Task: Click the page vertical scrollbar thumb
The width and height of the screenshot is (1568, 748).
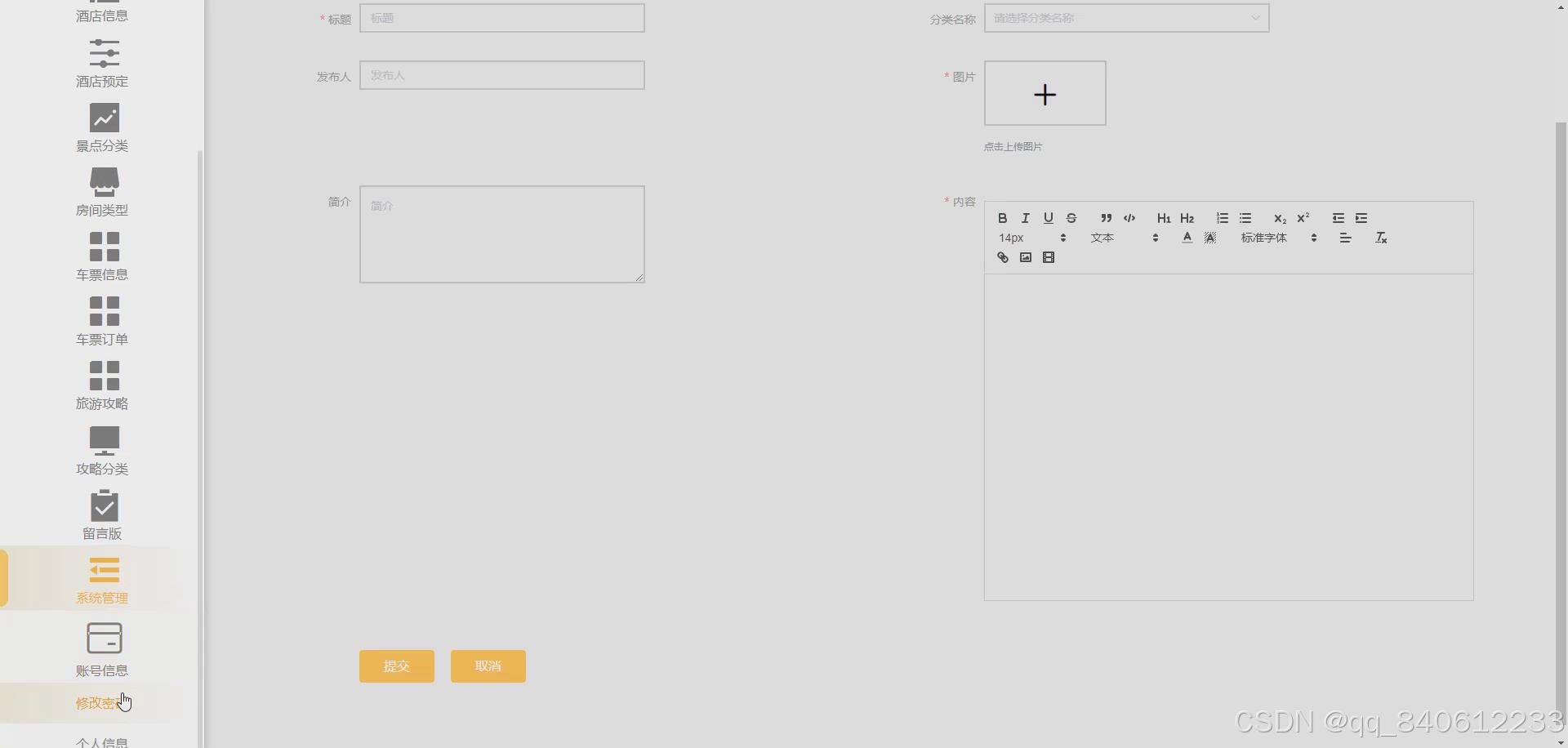Action: pyautogui.click(x=1561, y=425)
